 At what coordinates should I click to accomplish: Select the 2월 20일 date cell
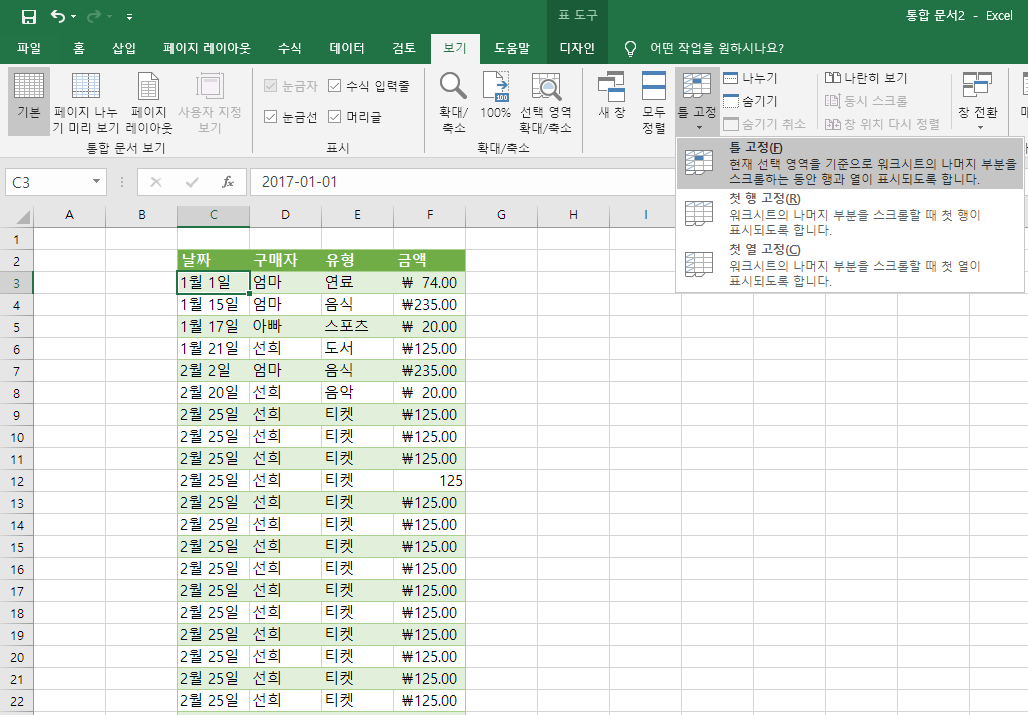tap(213, 393)
